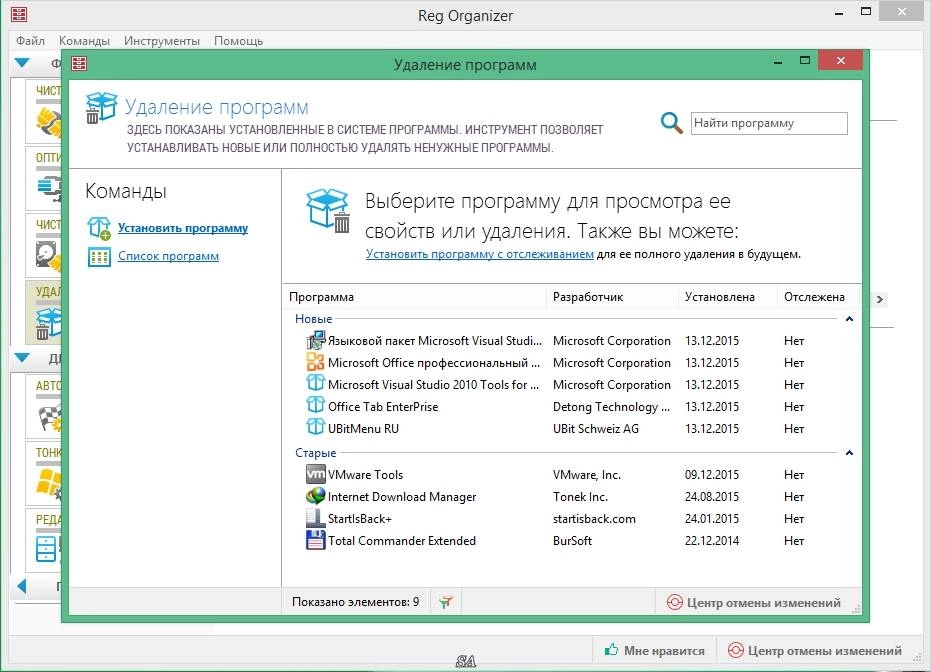Click the program list grid icon

(x=99, y=256)
